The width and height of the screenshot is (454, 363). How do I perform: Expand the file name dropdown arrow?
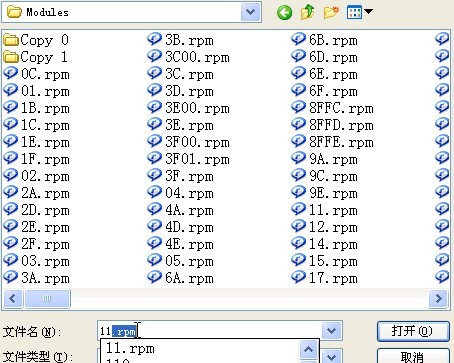332,331
